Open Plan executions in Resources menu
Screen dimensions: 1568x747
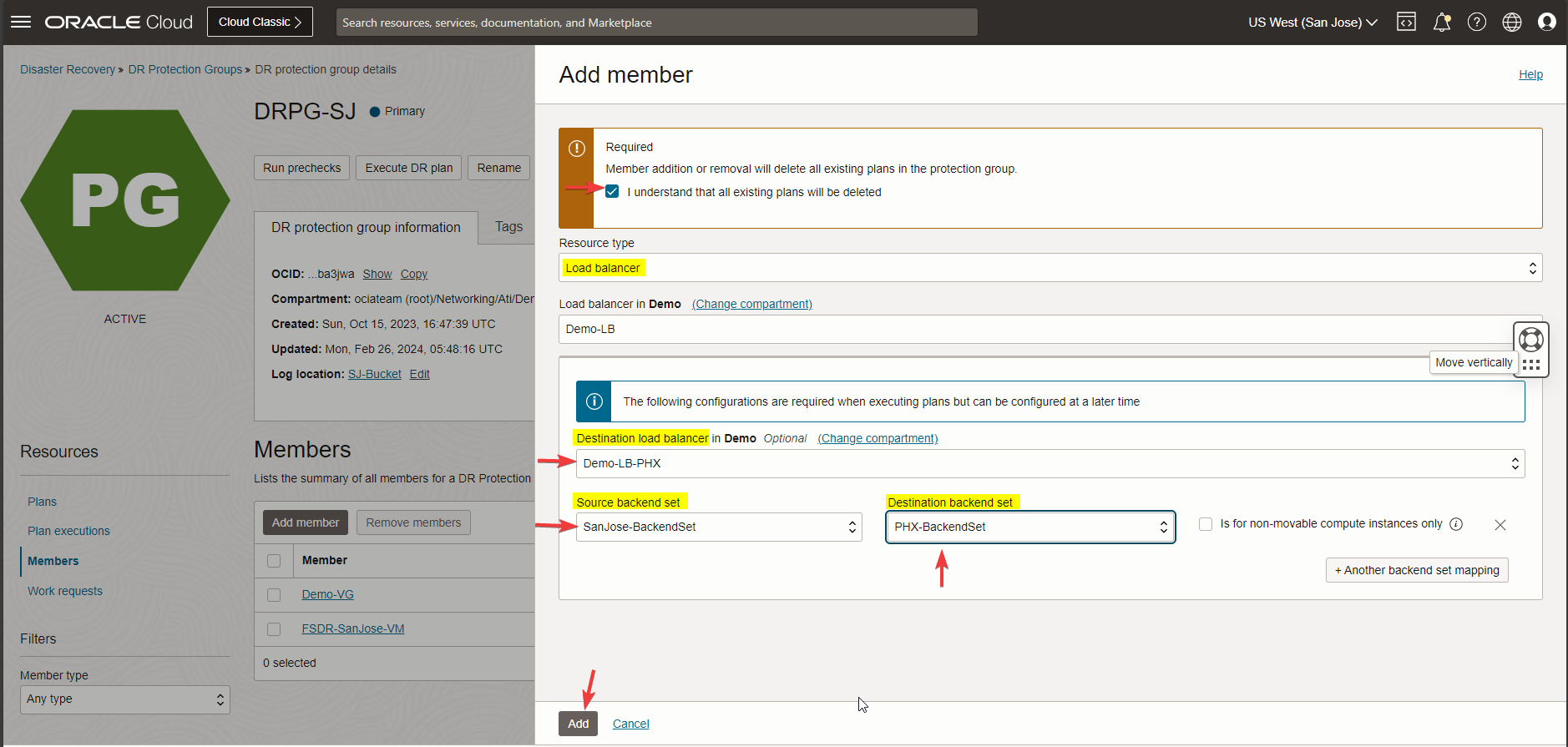pos(68,531)
